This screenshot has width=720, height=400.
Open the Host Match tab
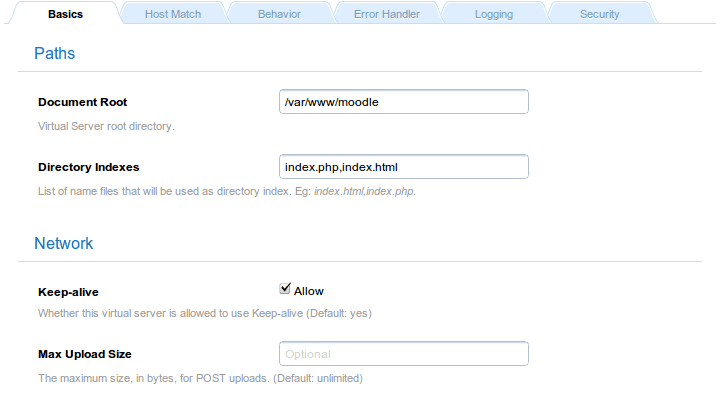pos(172,14)
